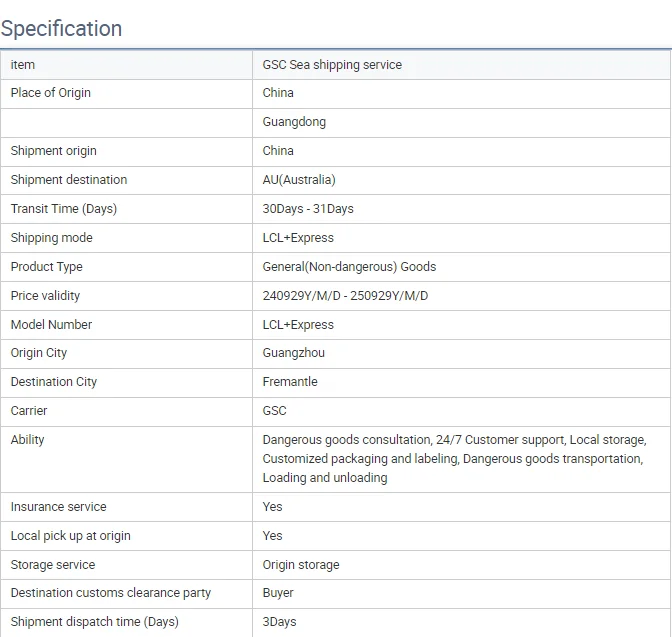Click the 'Place of Origin' label
The image size is (672, 637).
pyautogui.click(x=51, y=93)
